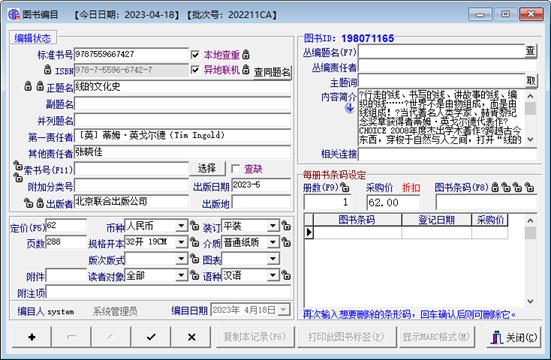Click the lock icon next to 册数(F9)

(x=345, y=187)
